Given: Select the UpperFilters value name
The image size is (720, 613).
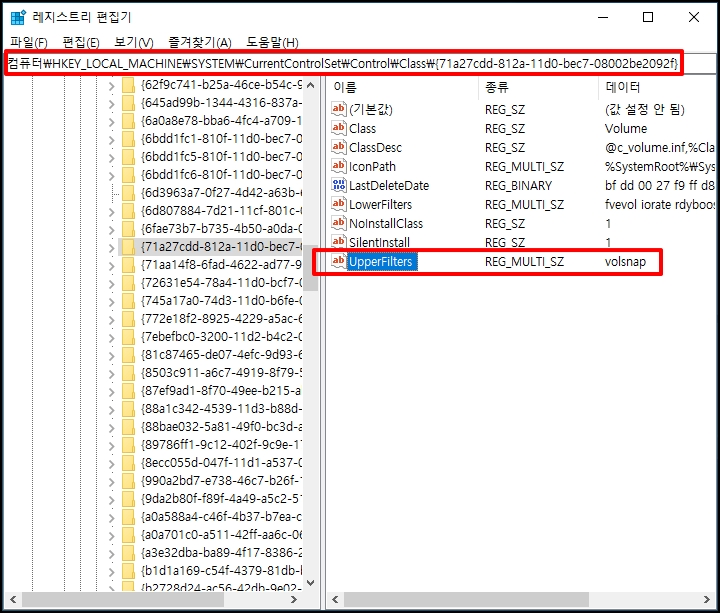Looking at the screenshot, I should click(382, 261).
